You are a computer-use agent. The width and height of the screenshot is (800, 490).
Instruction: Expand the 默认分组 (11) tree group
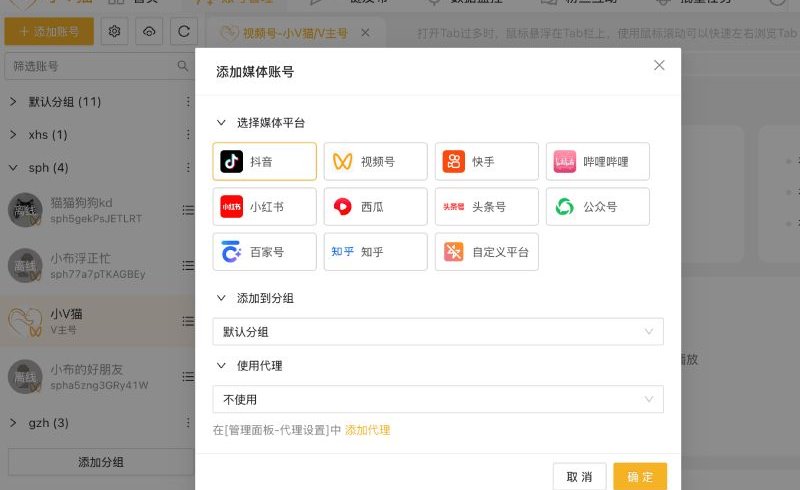tap(13, 102)
